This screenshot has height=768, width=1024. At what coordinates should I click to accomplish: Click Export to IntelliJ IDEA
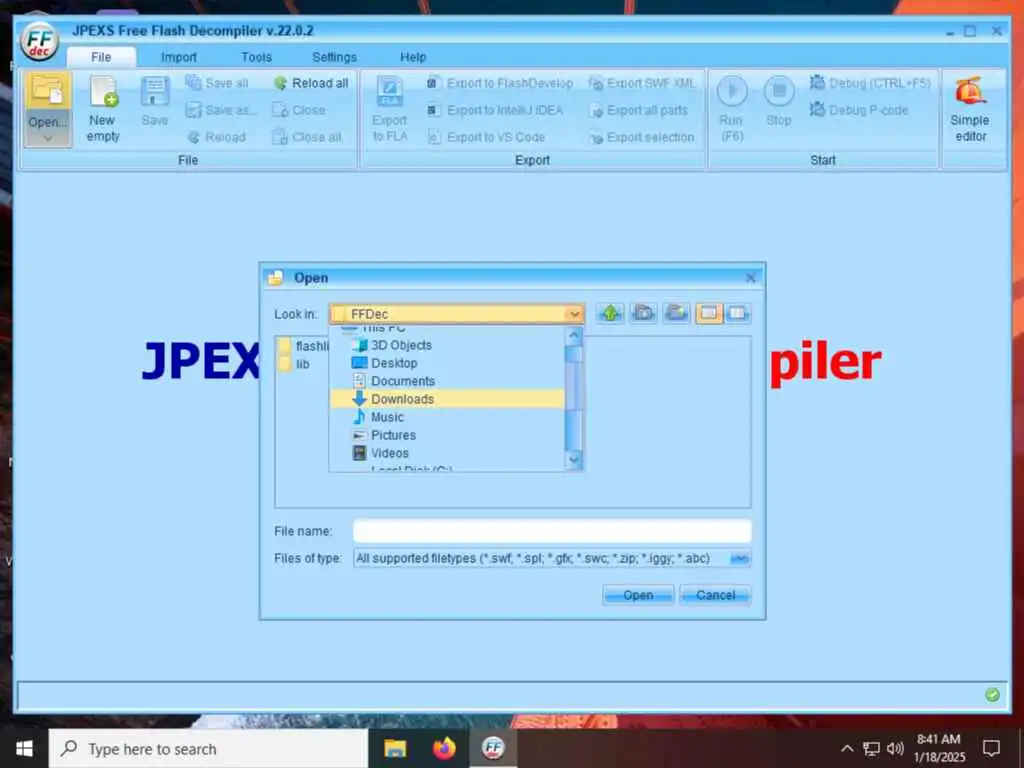pyautogui.click(x=495, y=110)
